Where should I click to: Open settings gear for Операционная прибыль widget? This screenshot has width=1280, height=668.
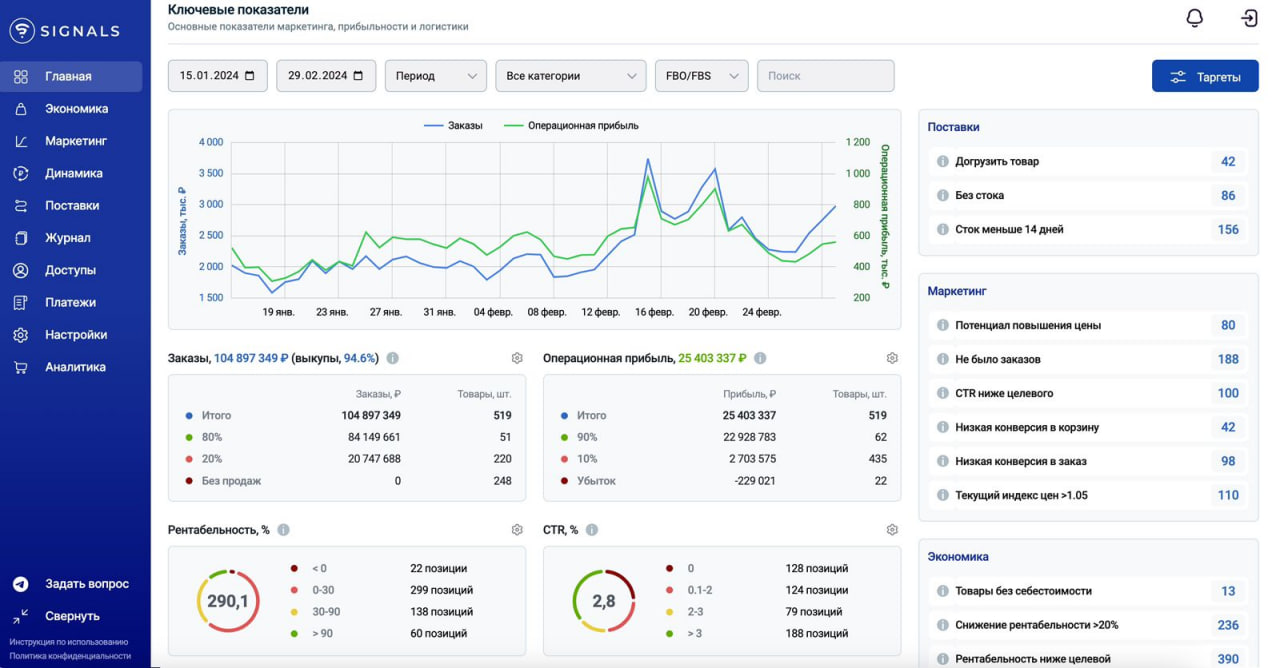(x=892, y=358)
